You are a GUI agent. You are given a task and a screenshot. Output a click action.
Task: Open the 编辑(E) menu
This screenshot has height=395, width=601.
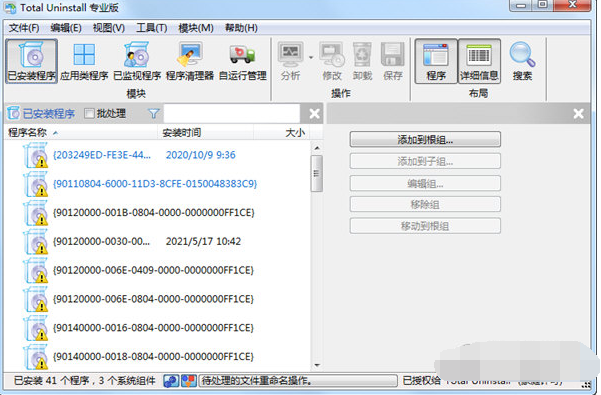66,28
